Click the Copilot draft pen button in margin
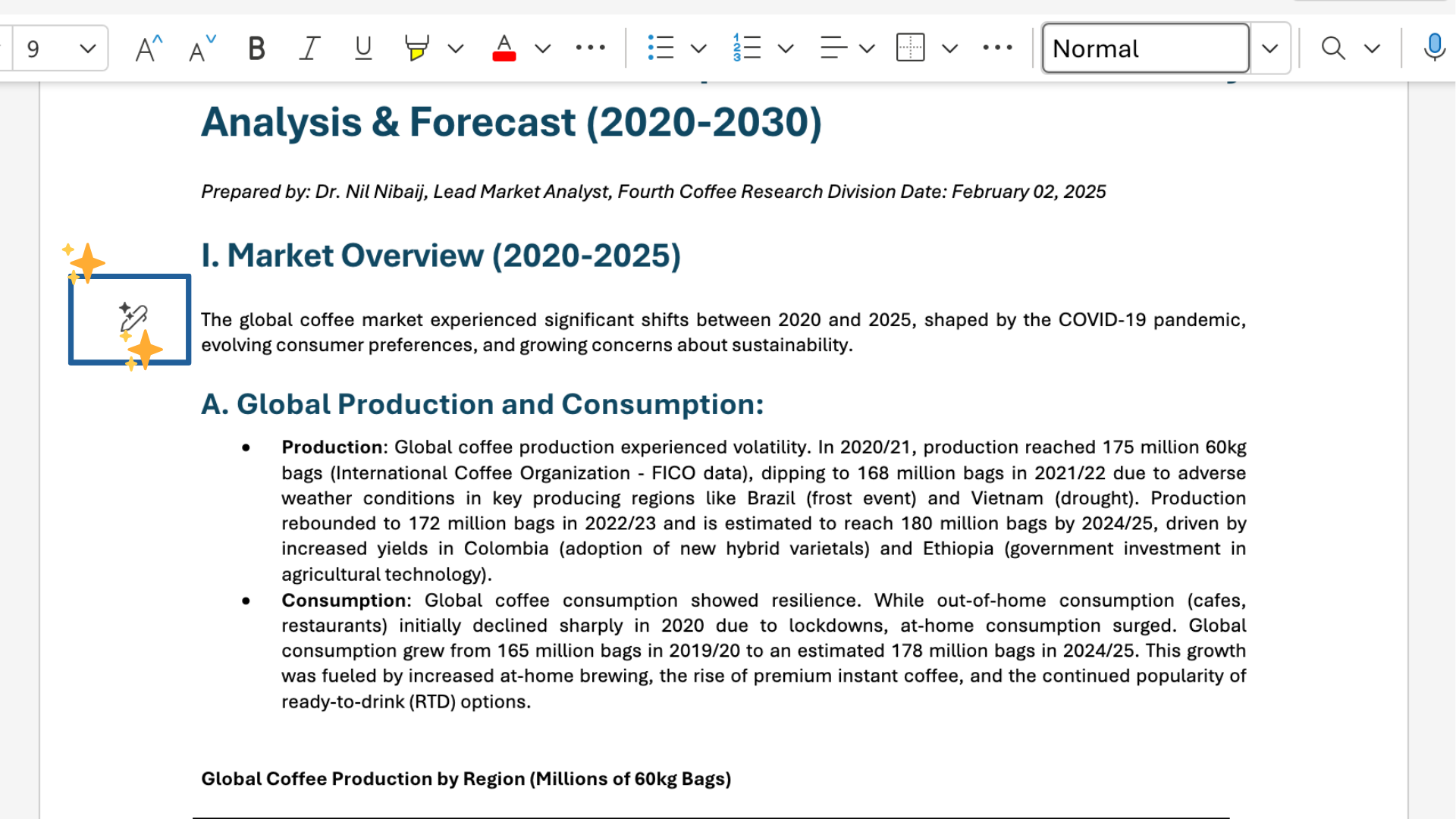This screenshot has width=1456, height=819. 132,318
